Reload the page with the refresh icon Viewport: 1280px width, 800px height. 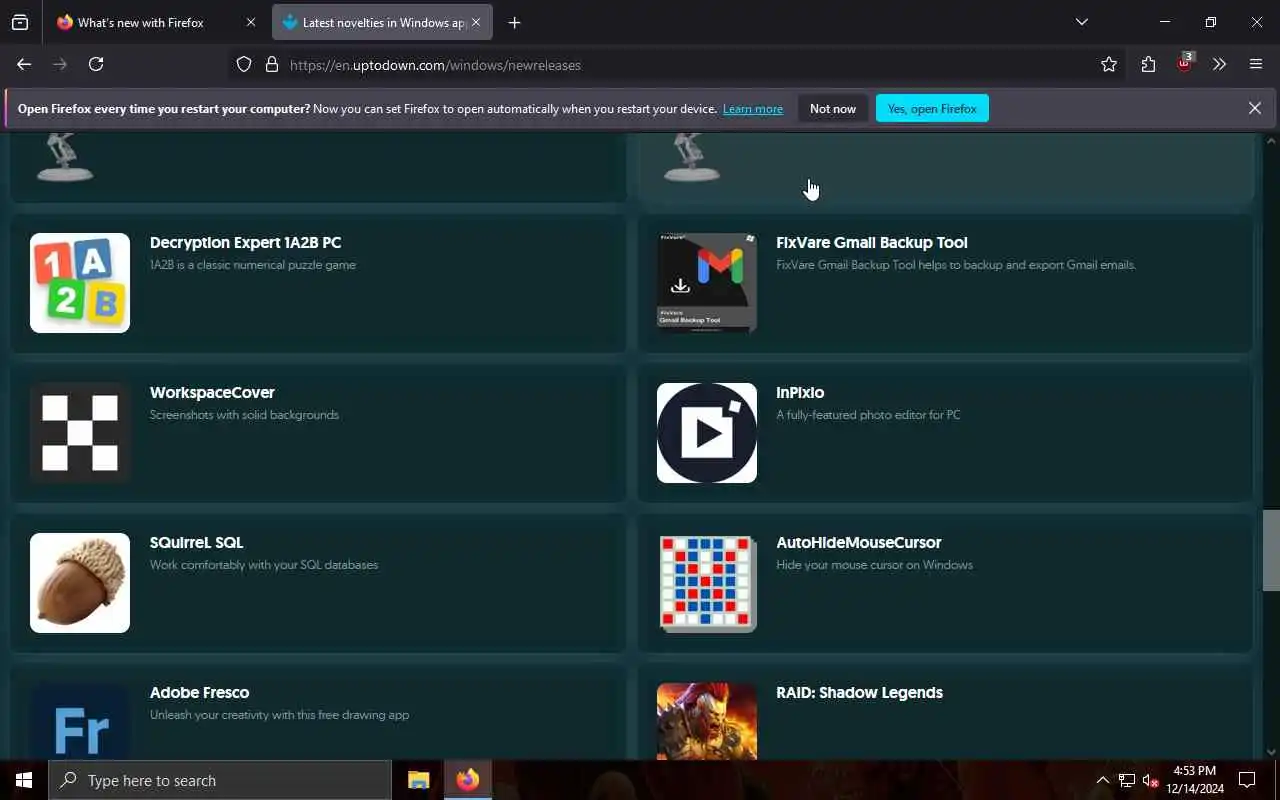(96, 64)
